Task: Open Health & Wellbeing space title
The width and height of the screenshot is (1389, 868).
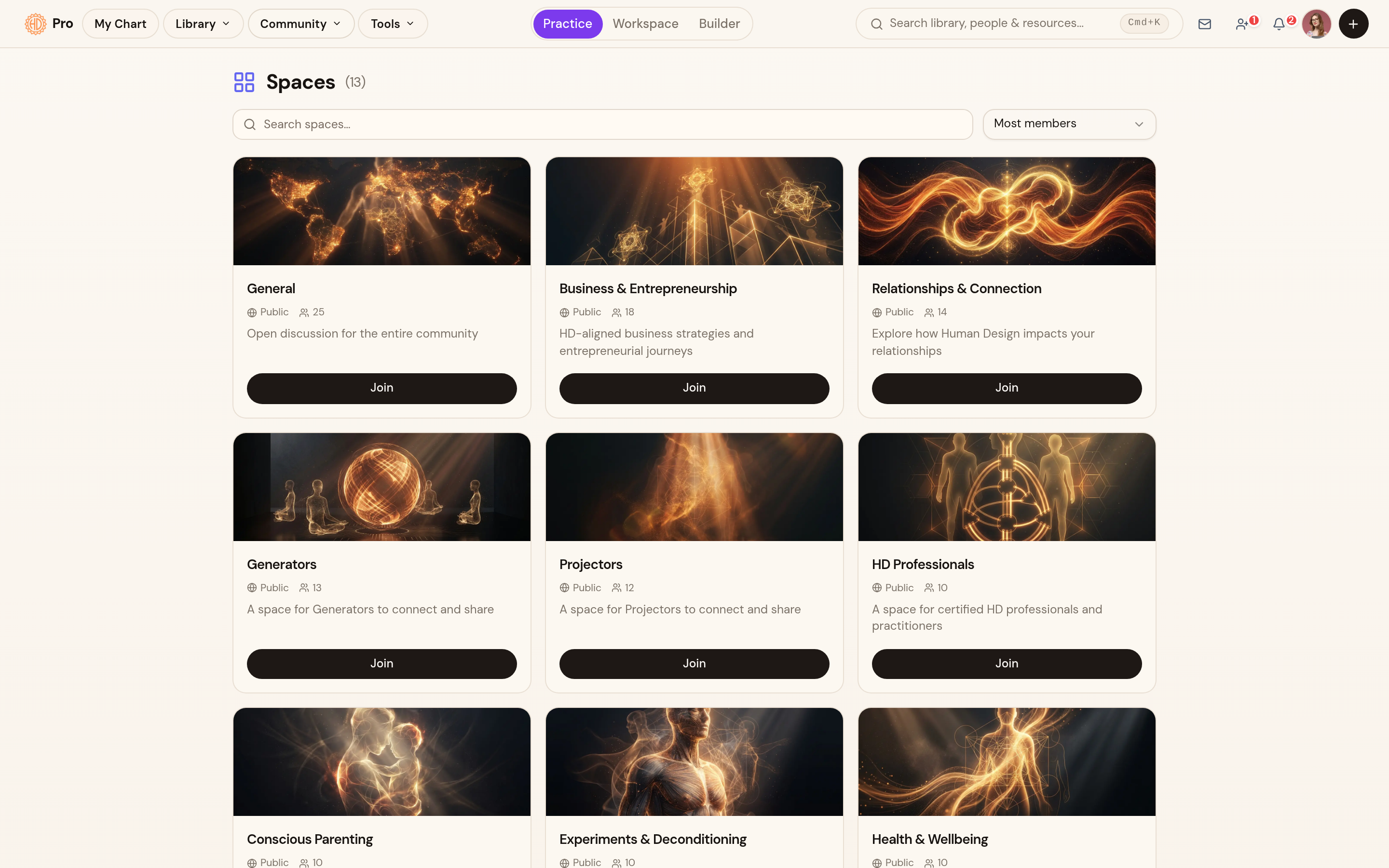Action: click(x=929, y=839)
